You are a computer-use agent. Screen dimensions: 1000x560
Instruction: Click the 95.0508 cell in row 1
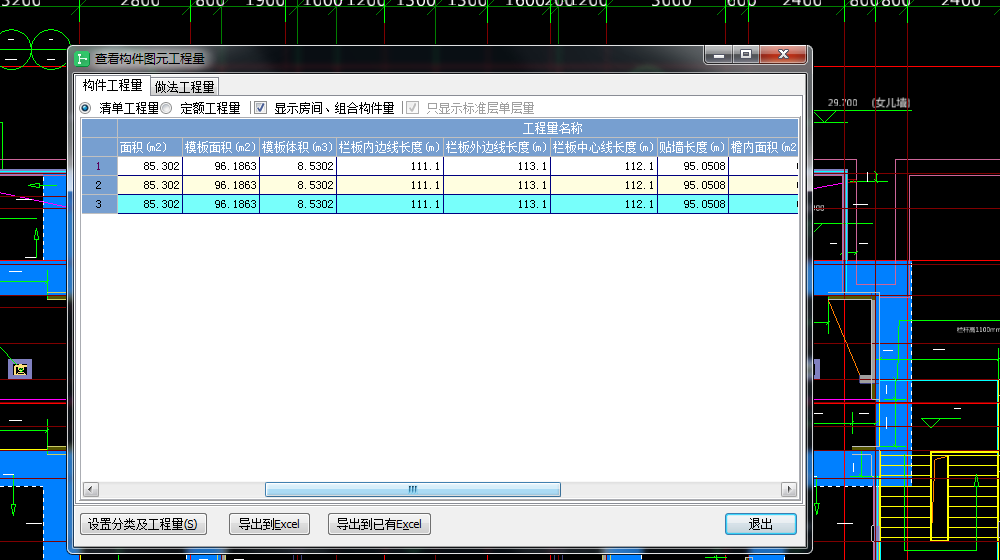pyautogui.click(x=693, y=166)
